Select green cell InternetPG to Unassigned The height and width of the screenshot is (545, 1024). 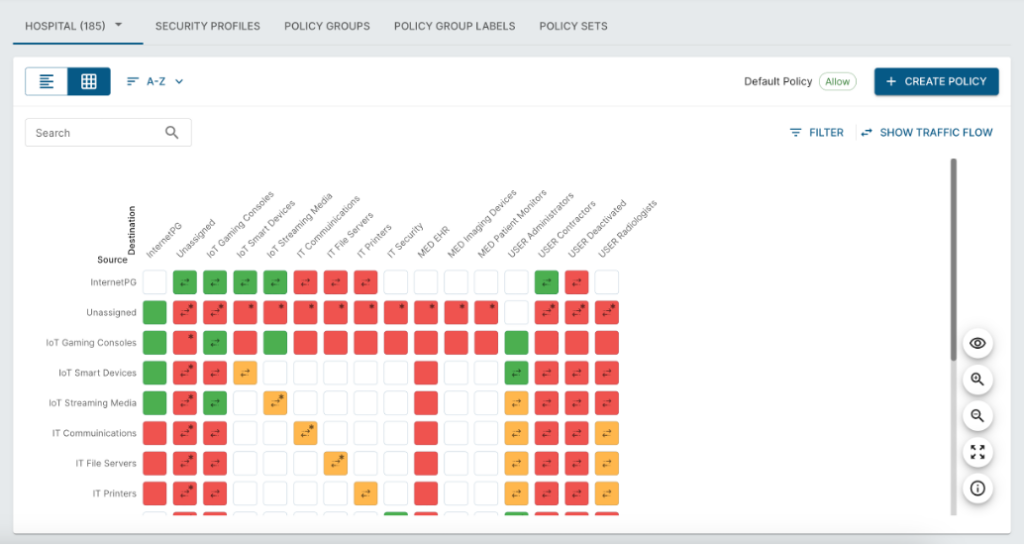[185, 282]
